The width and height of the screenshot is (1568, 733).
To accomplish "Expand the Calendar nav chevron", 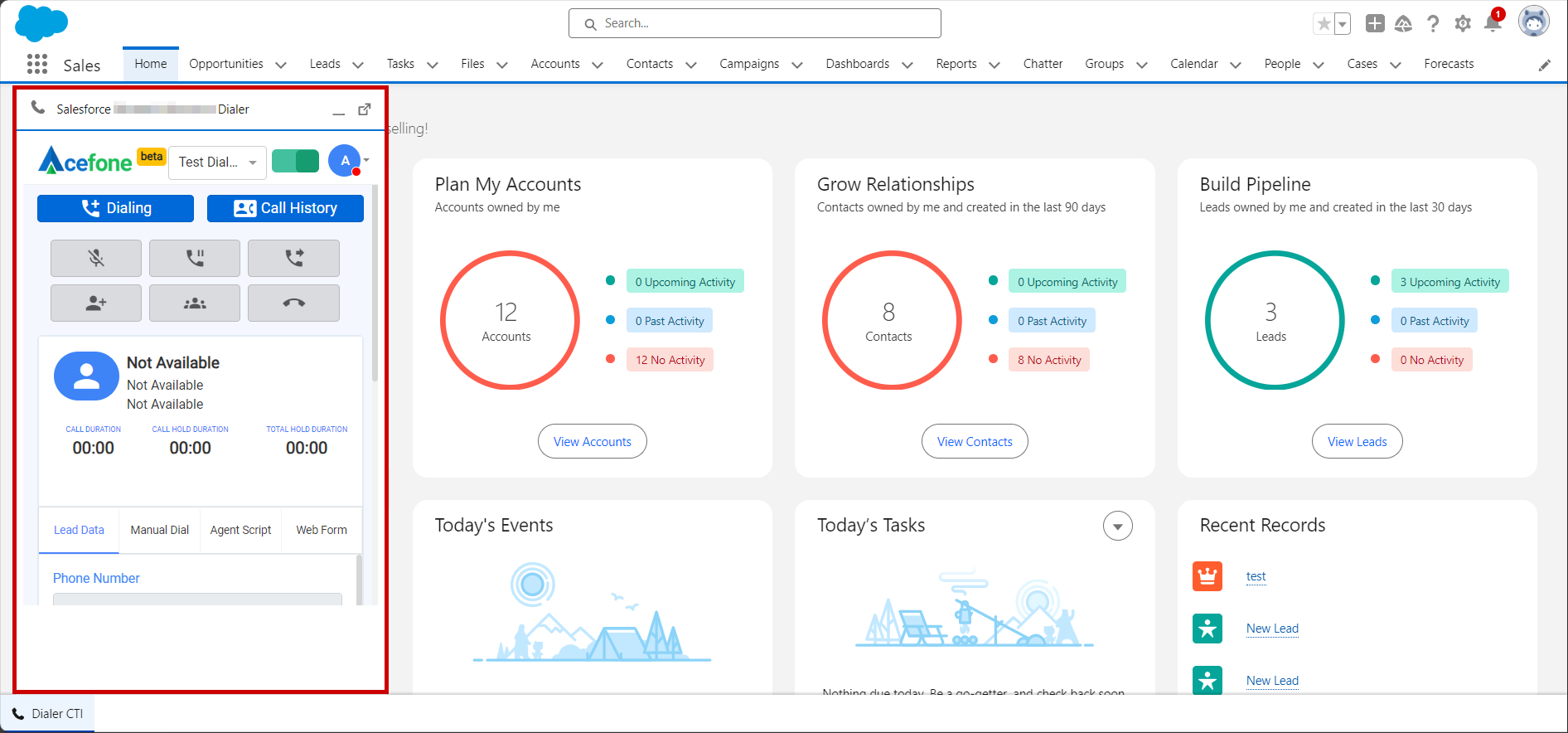I will point(1236,65).
